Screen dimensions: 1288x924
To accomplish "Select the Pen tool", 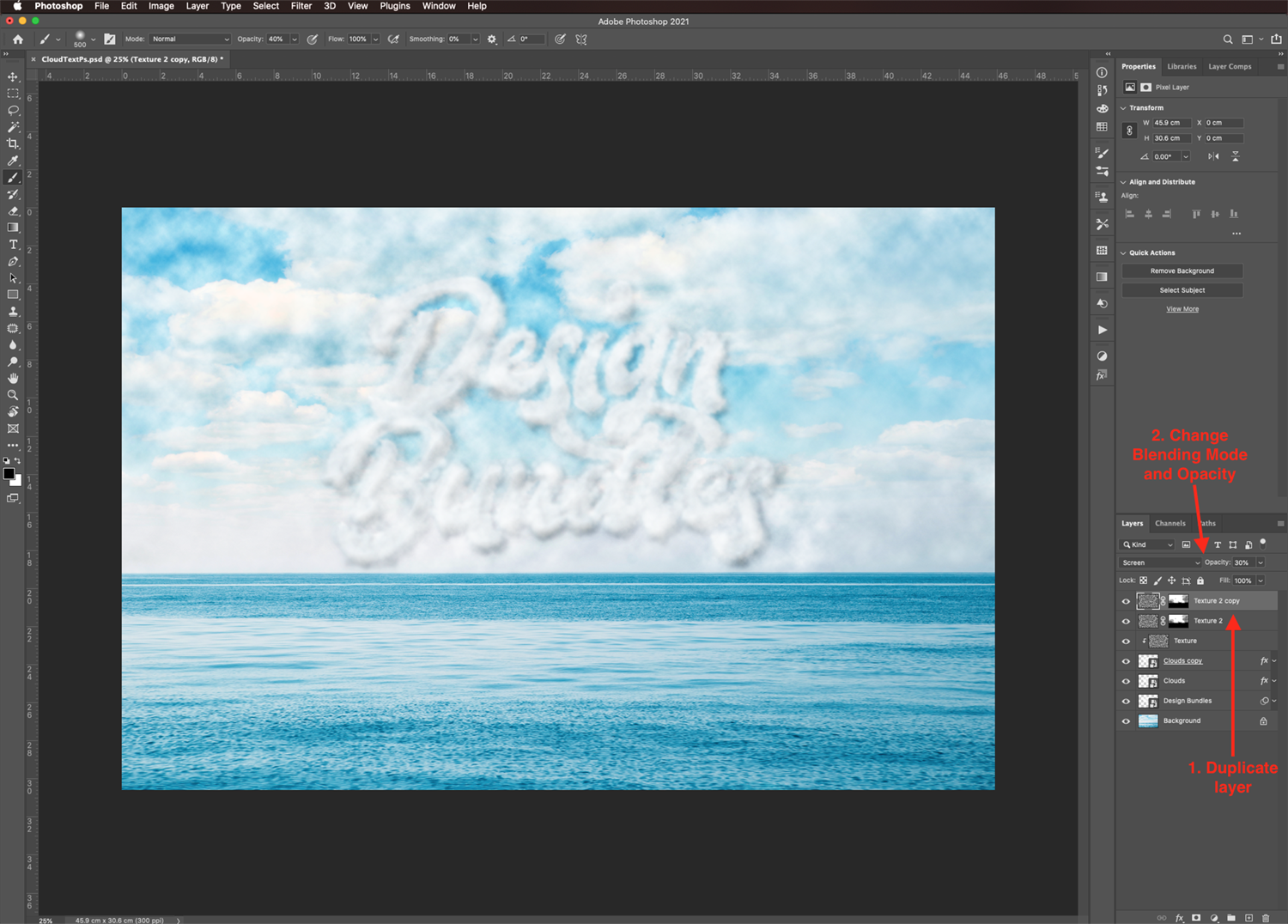I will click(13, 261).
